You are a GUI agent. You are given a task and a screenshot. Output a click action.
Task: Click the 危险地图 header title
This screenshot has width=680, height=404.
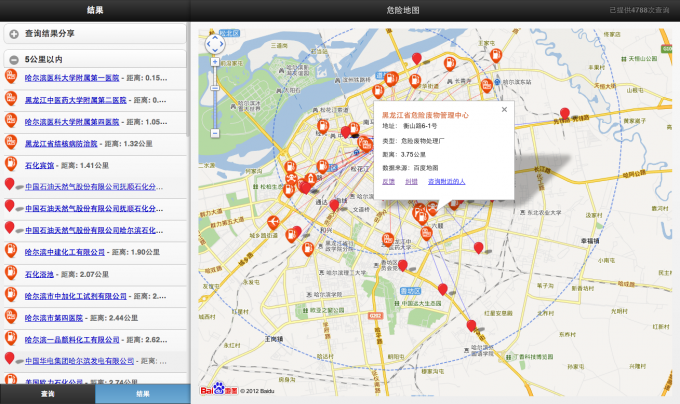(403, 10)
